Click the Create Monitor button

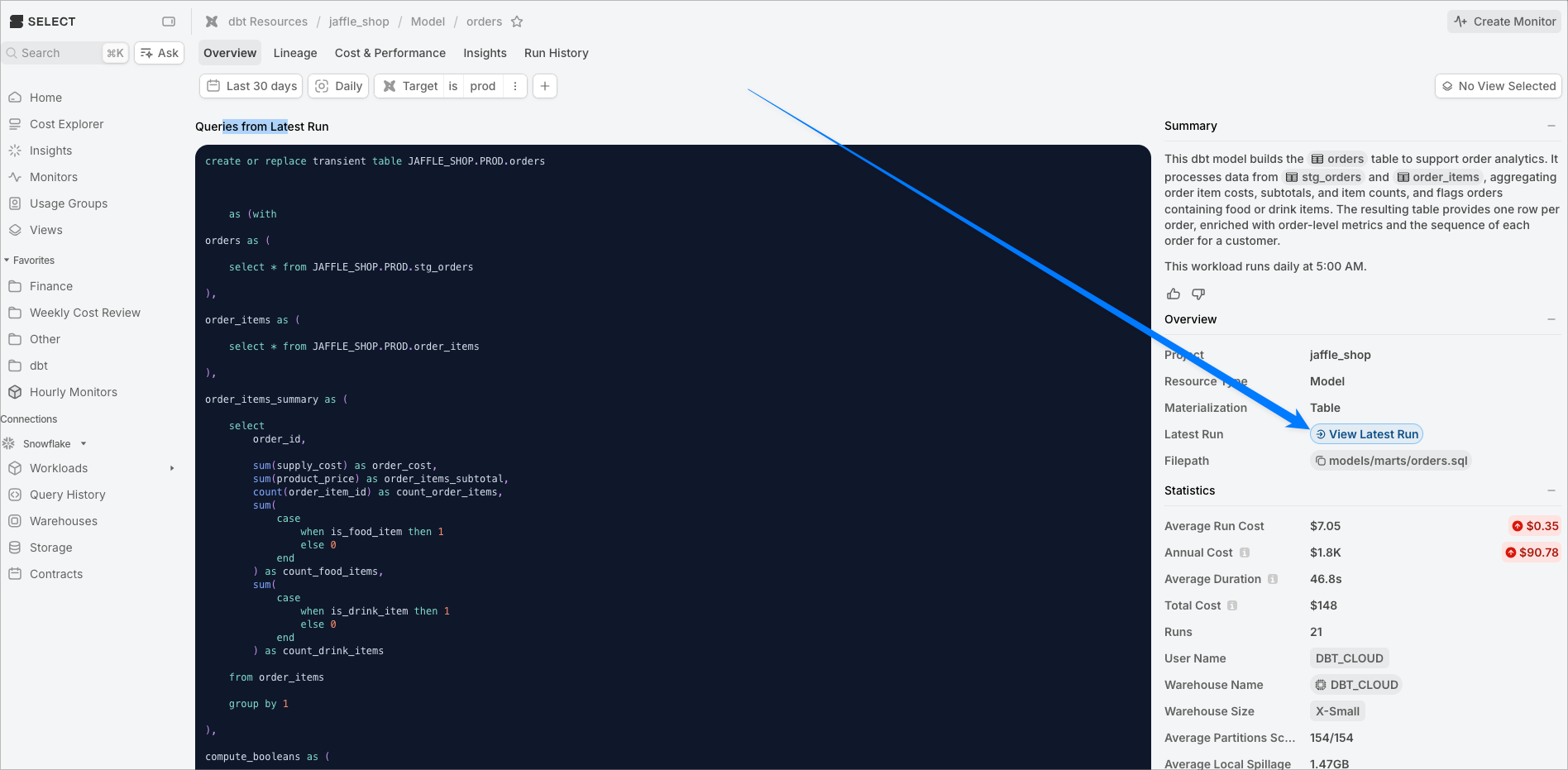click(x=1504, y=22)
